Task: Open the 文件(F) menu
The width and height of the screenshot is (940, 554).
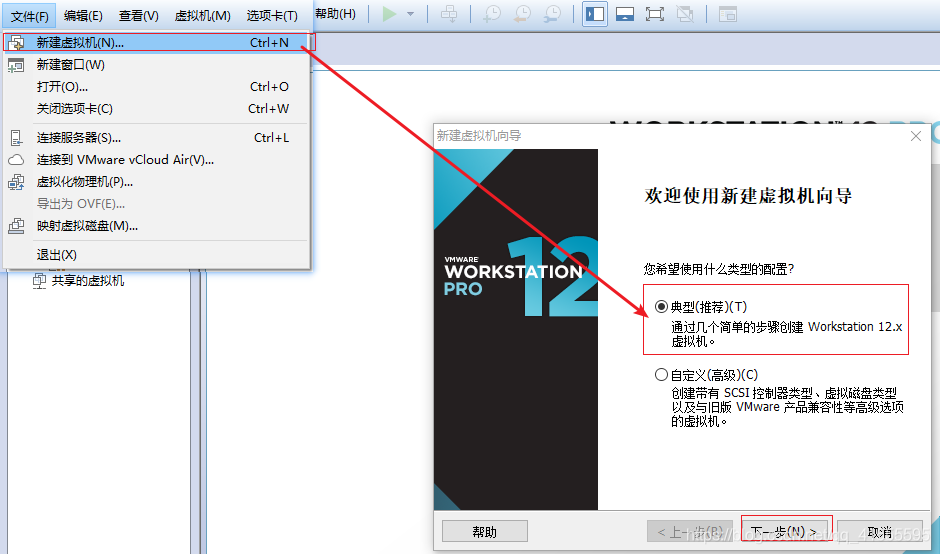Action: pos(29,16)
